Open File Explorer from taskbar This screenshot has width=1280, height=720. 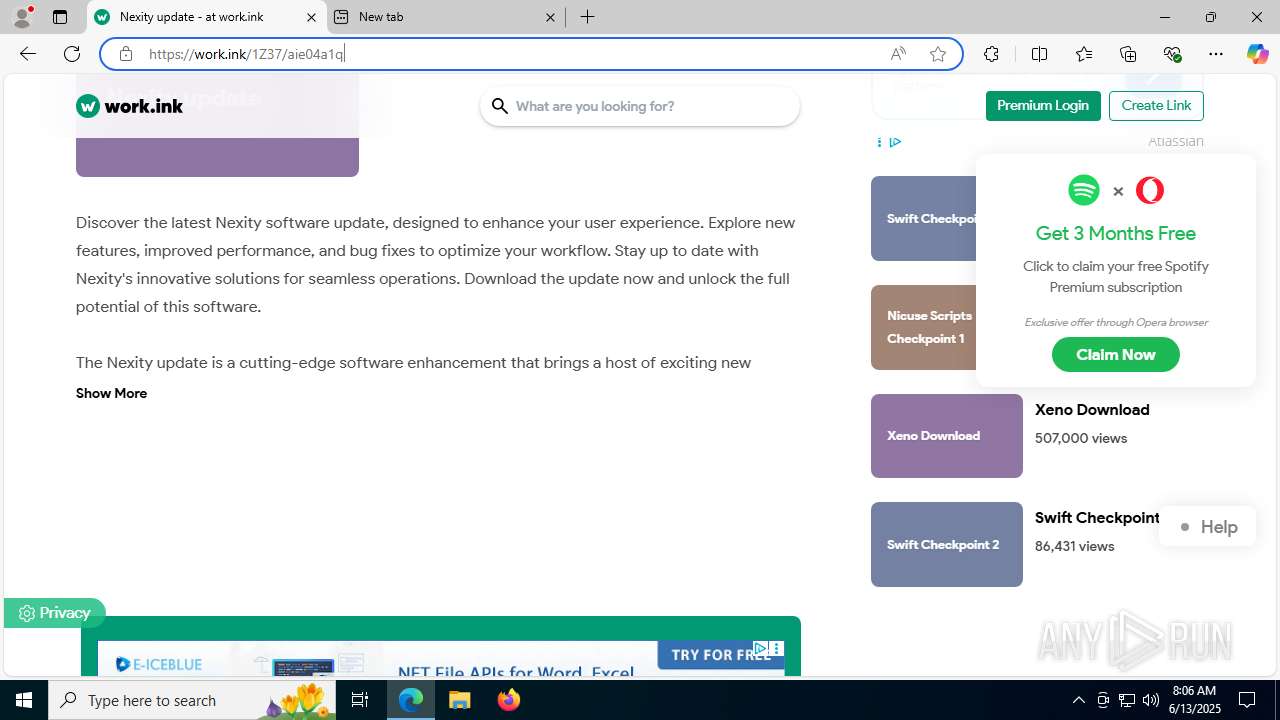point(460,700)
